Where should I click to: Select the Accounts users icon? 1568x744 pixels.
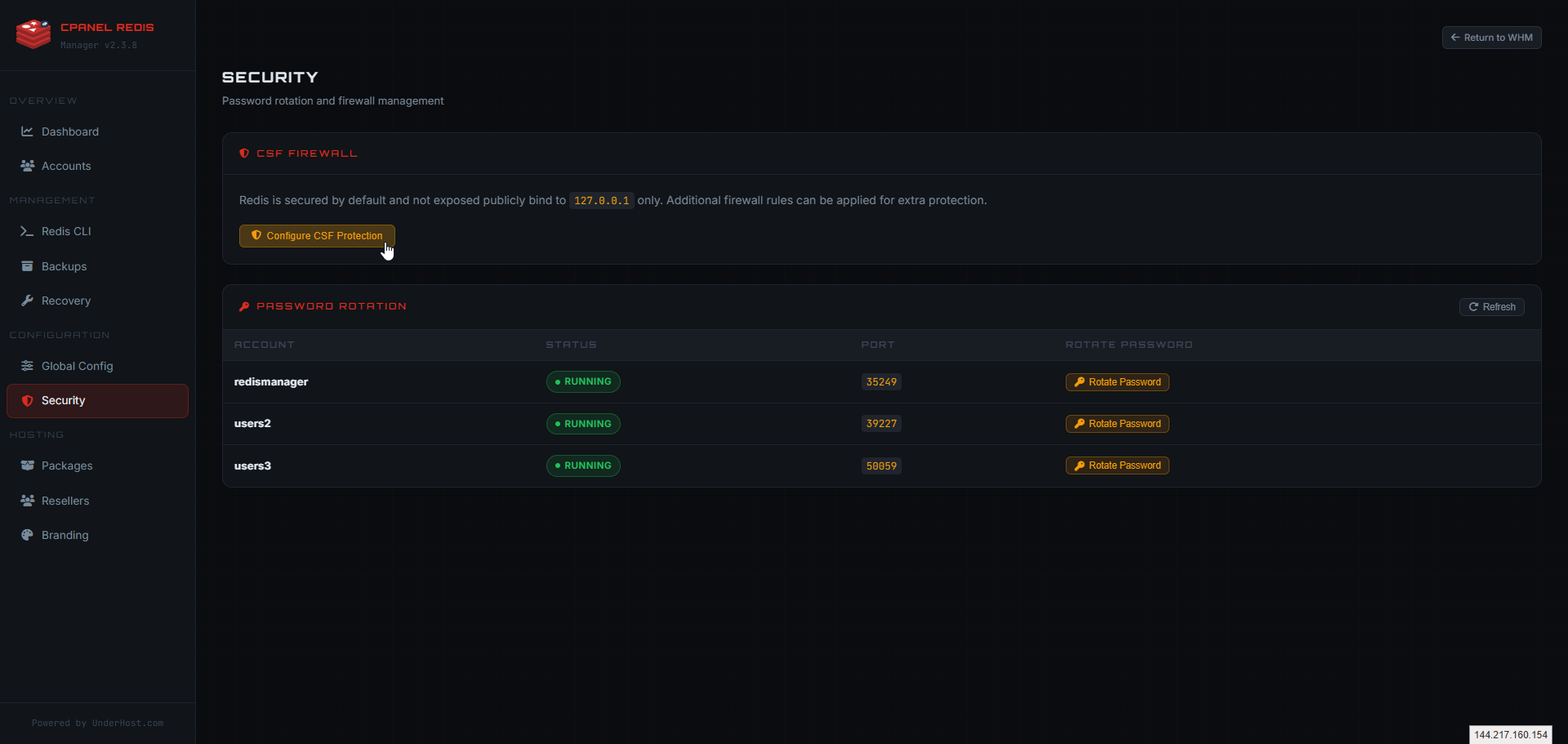click(27, 166)
